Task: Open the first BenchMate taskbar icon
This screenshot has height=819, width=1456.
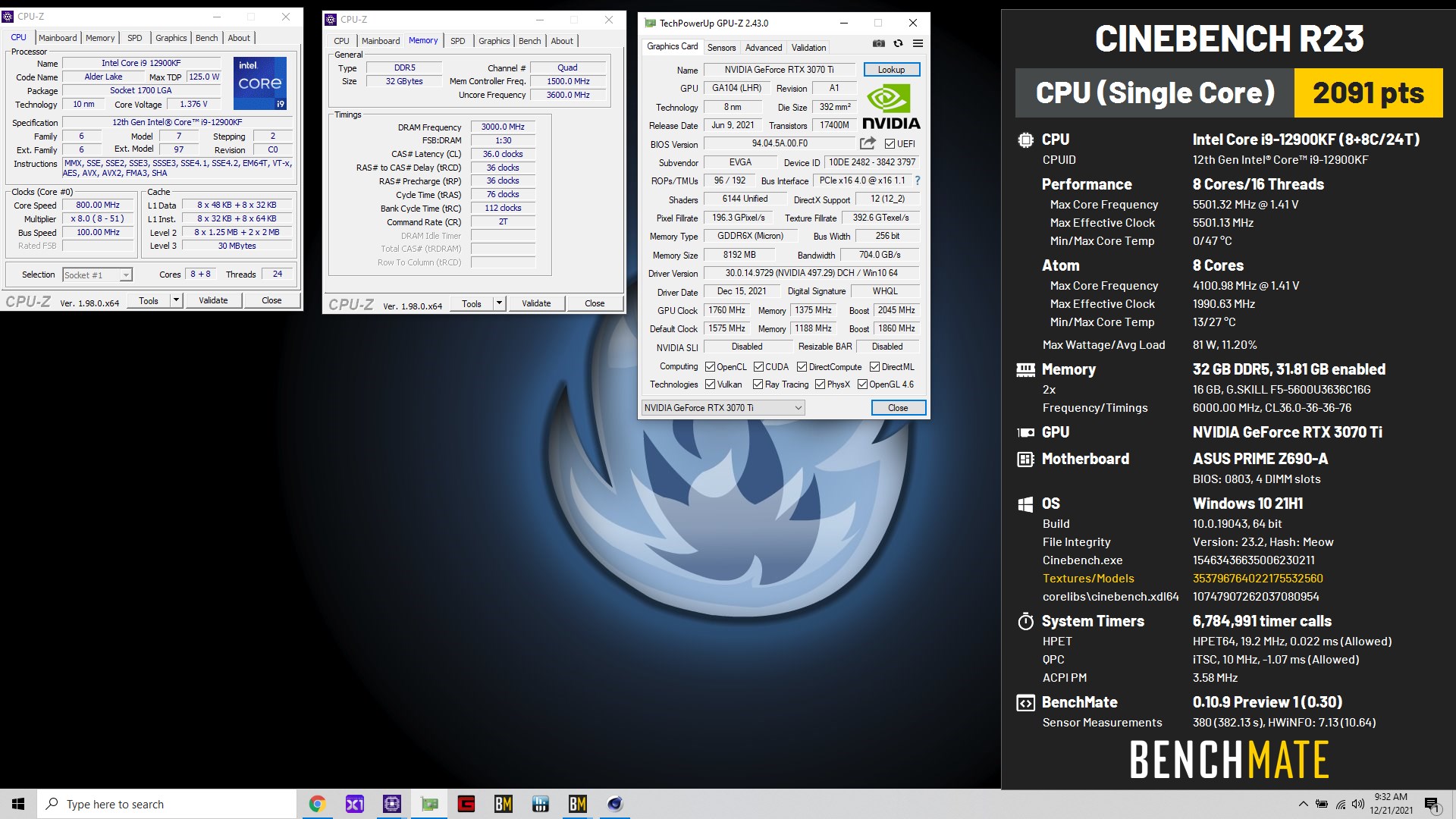Action: (x=504, y=804)
